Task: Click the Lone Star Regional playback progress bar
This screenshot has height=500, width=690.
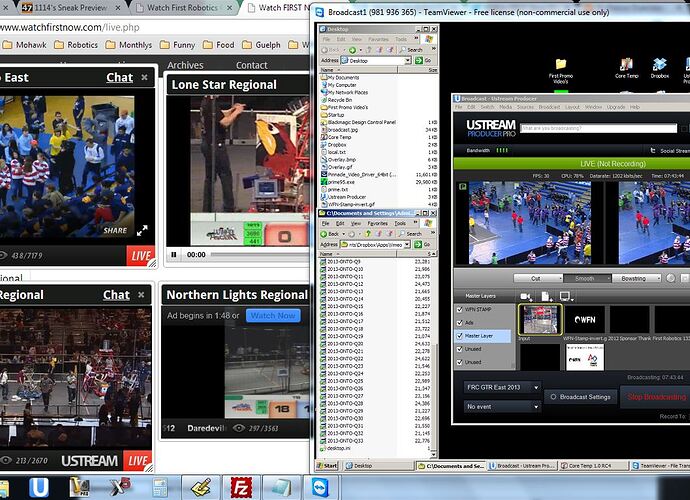Action: pyautogui.click(x=260, y=254)
